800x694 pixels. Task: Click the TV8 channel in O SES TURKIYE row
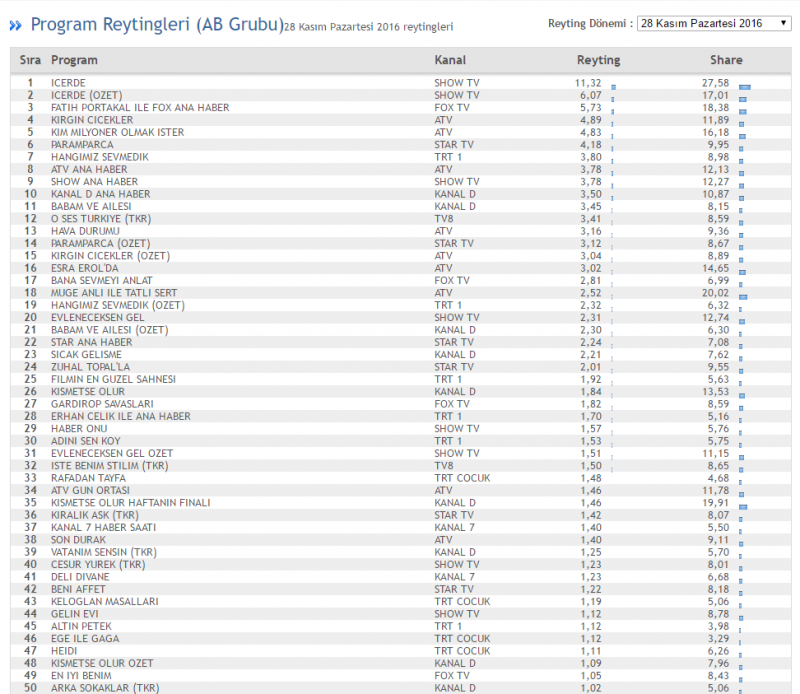pyautogui.click(x=444, y=219)
